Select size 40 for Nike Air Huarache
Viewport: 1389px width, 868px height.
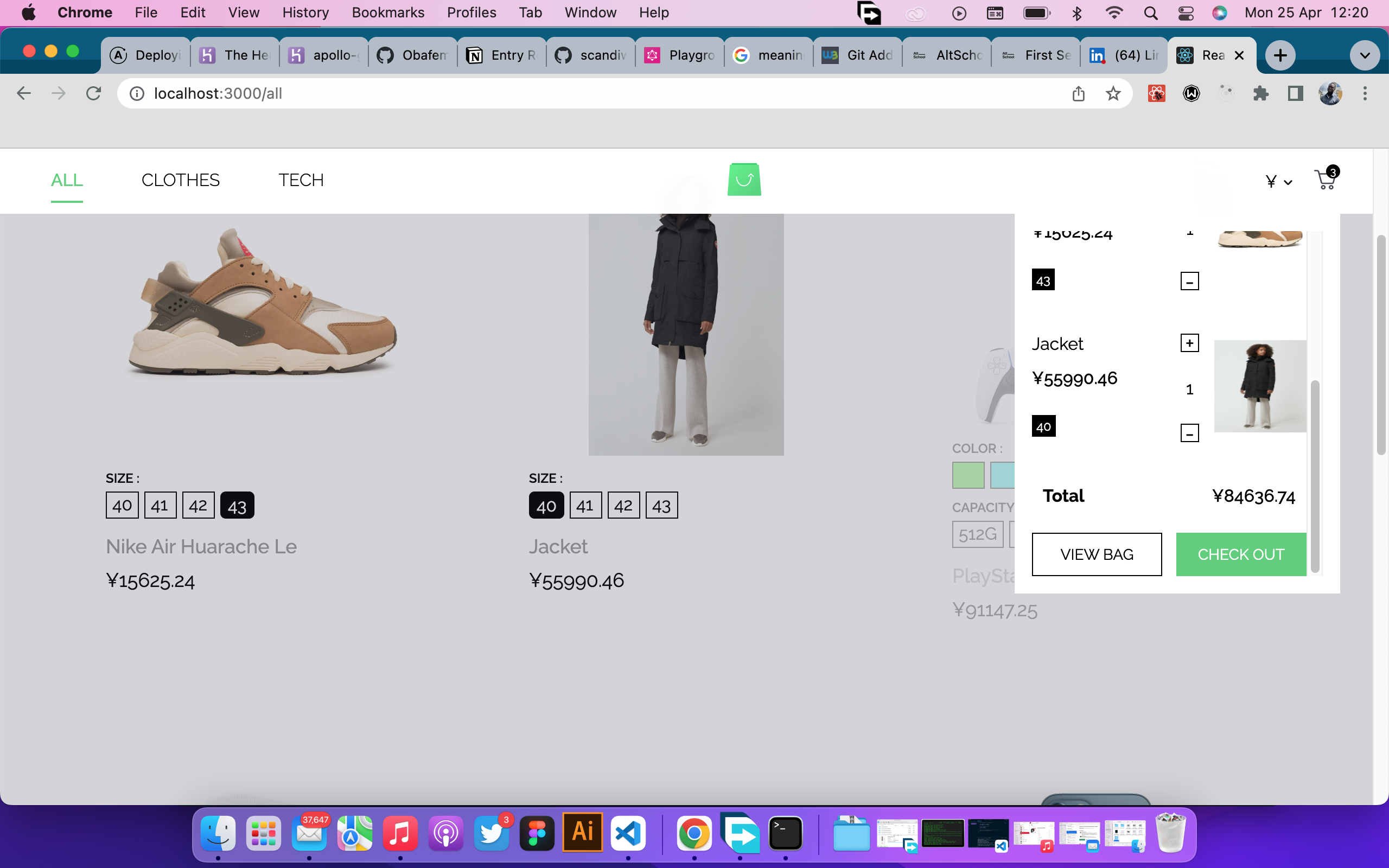click(x=122, y=505)
